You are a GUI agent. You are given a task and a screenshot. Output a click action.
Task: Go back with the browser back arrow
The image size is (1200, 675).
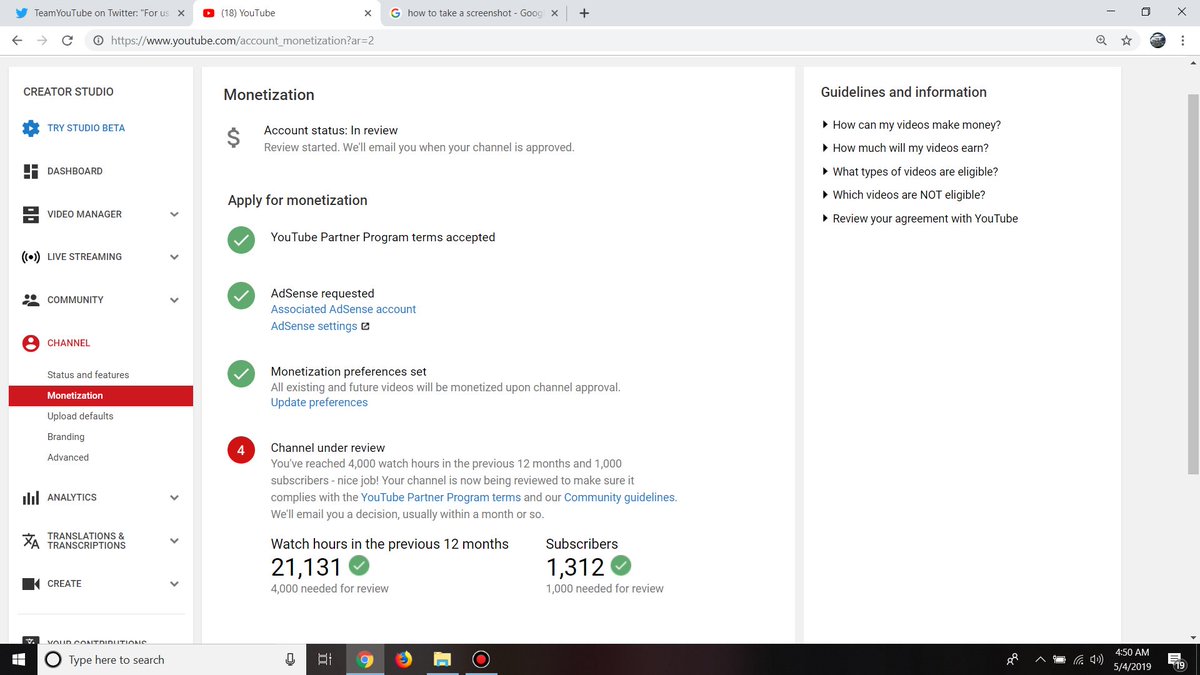(17, 41)
